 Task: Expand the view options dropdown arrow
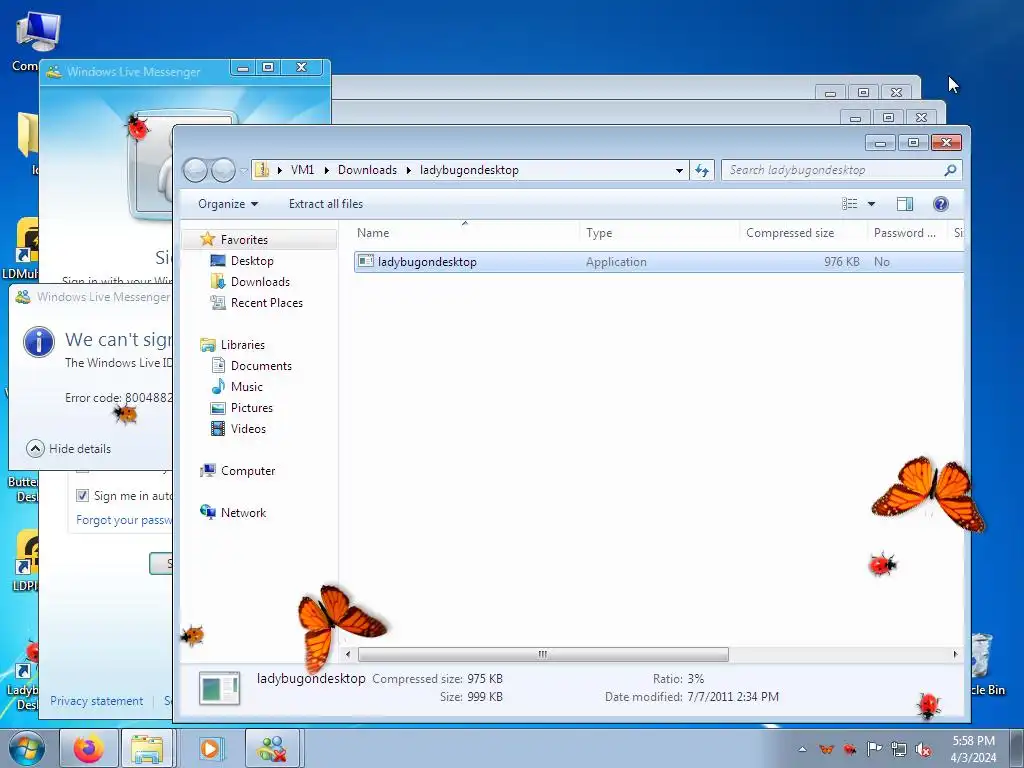click(871, 204)
